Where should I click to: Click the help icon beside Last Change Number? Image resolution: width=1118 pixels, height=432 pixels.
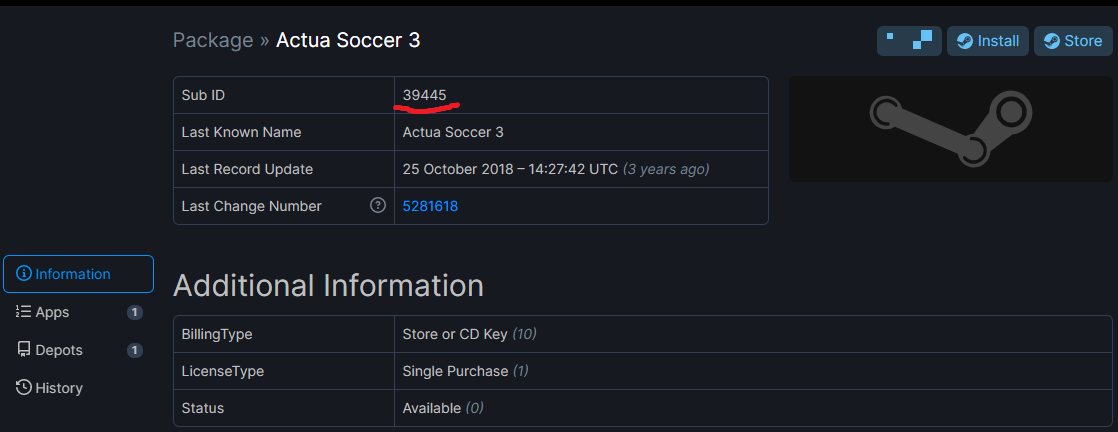point(377,206)
